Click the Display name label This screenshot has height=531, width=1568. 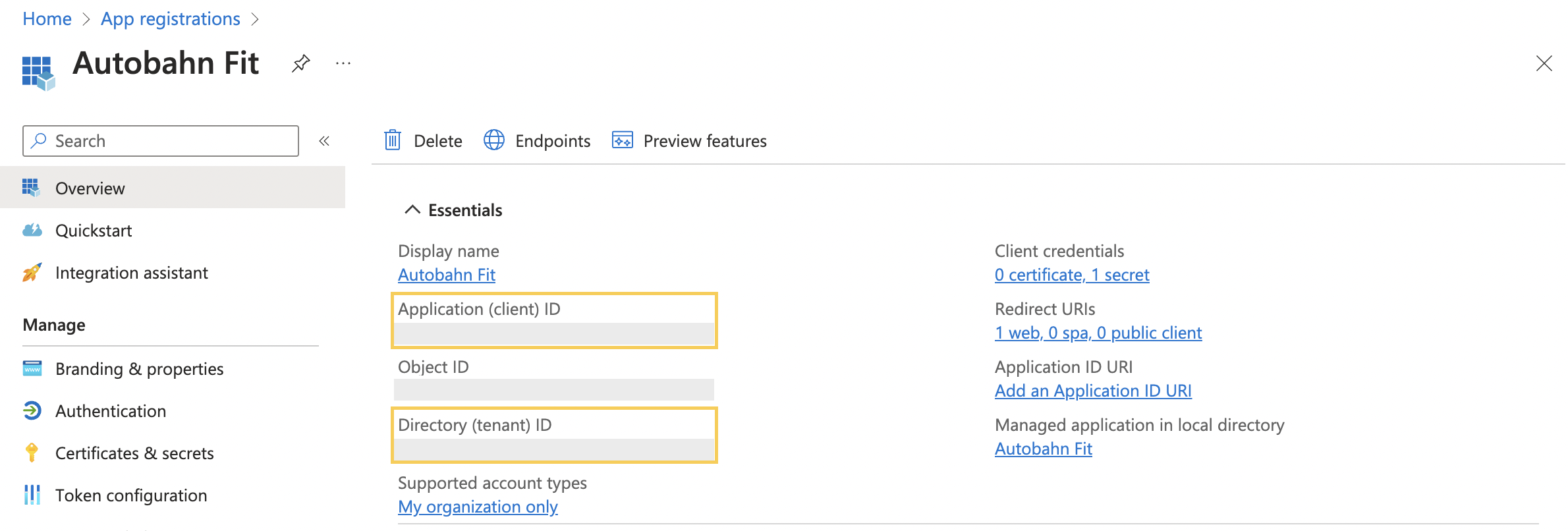pyautogui.click(x=449, y=251)
